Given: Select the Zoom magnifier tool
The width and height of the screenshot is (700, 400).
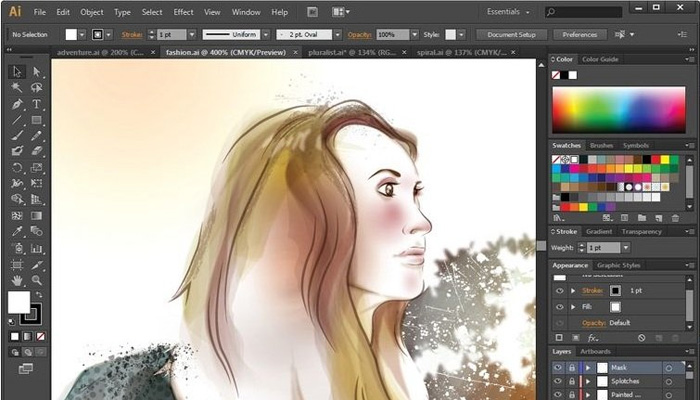Looking at the screenshot, I should pyautogui.click(x=37, y=281).
